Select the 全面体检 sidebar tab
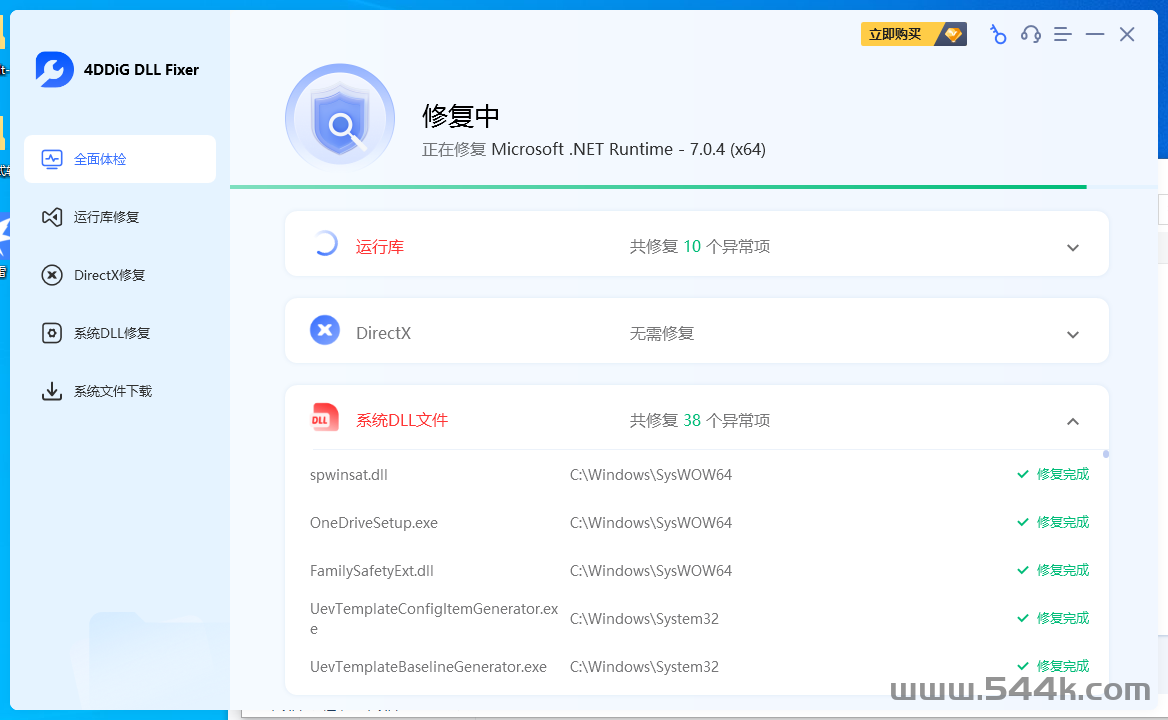Viewport: 1168px width, 720px height. pos(120,159)
